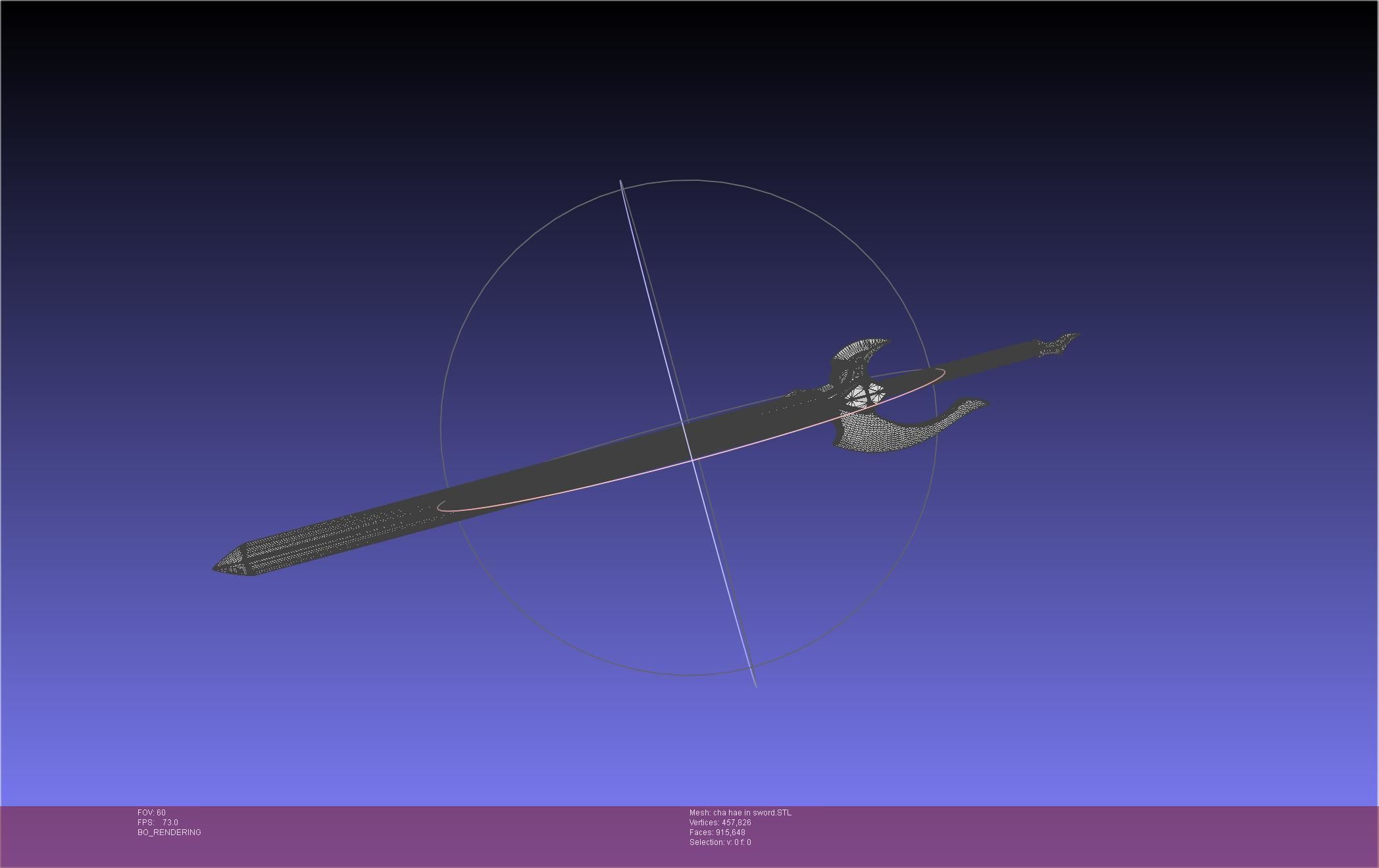The height and width of the screenshot is (868, 1379).
Task: Click the Faces: 915,648 text
Action: click(717, 832)
